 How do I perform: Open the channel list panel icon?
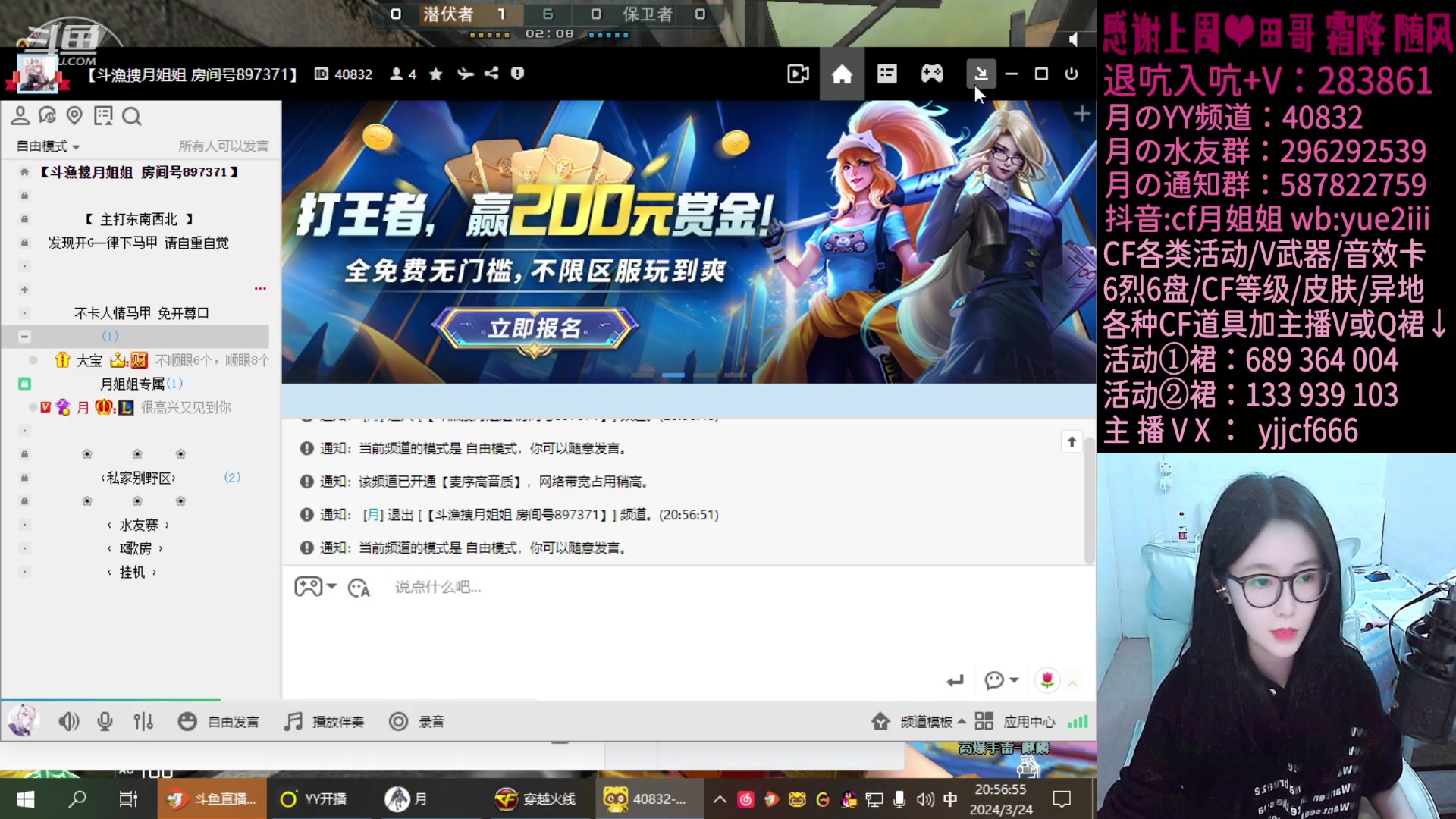coord(886,74)
